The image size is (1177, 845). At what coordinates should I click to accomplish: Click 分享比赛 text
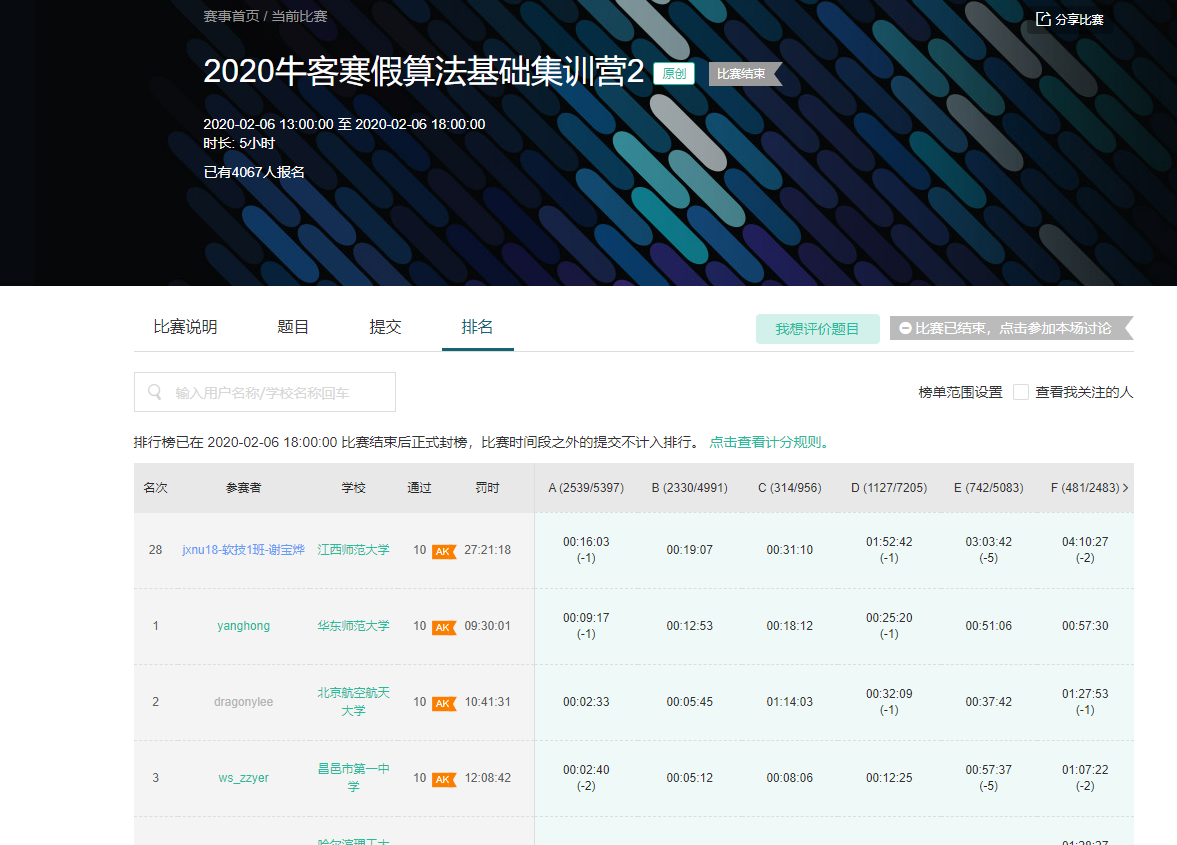coord(1079,20)
